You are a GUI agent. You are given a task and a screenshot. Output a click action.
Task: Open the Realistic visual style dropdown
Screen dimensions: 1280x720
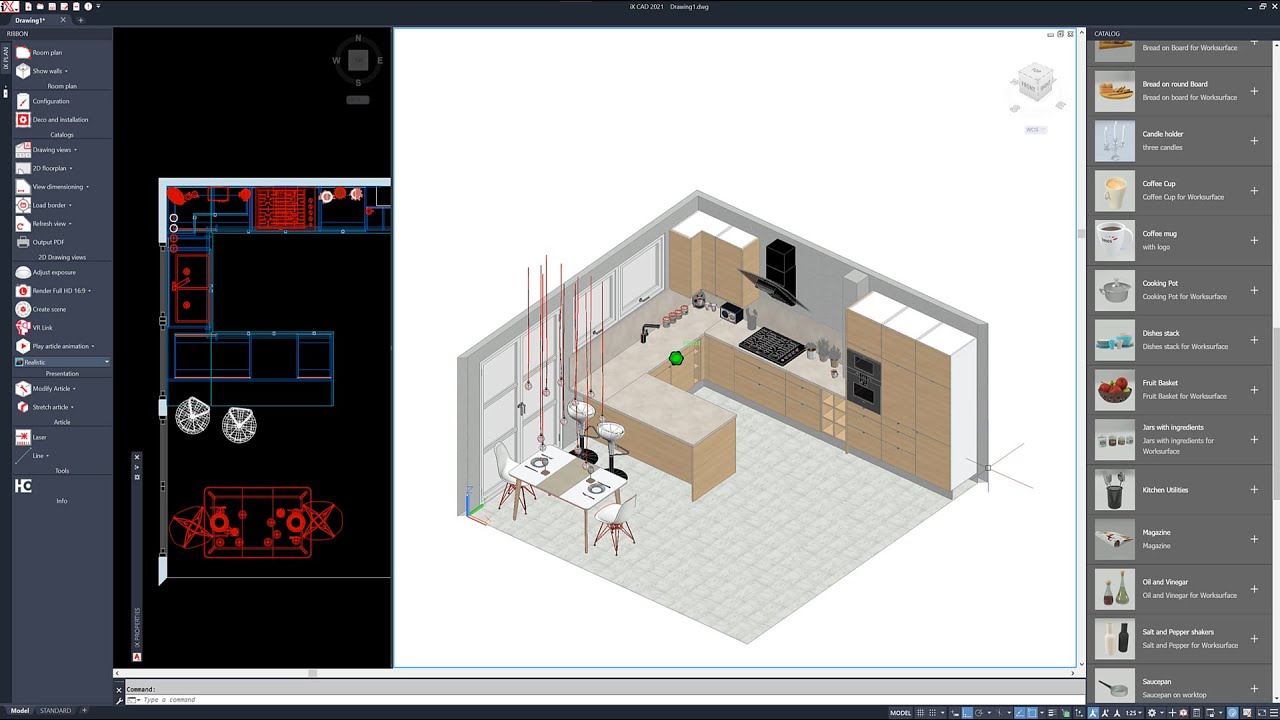pyautogui.click(x=62, y=362)
